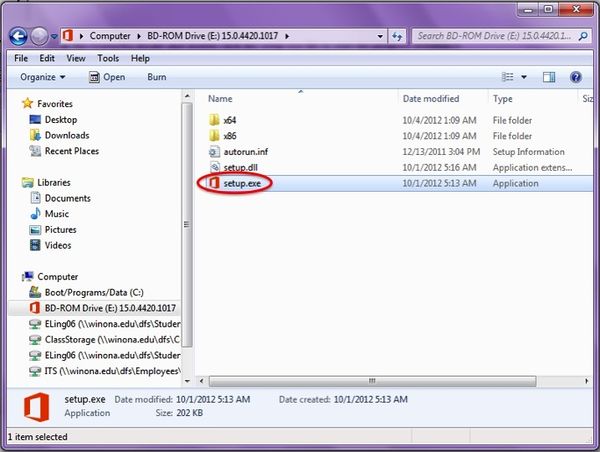Click the Burn toolbar button
This screenshot has width=600, height=452.
click(157, 77)
